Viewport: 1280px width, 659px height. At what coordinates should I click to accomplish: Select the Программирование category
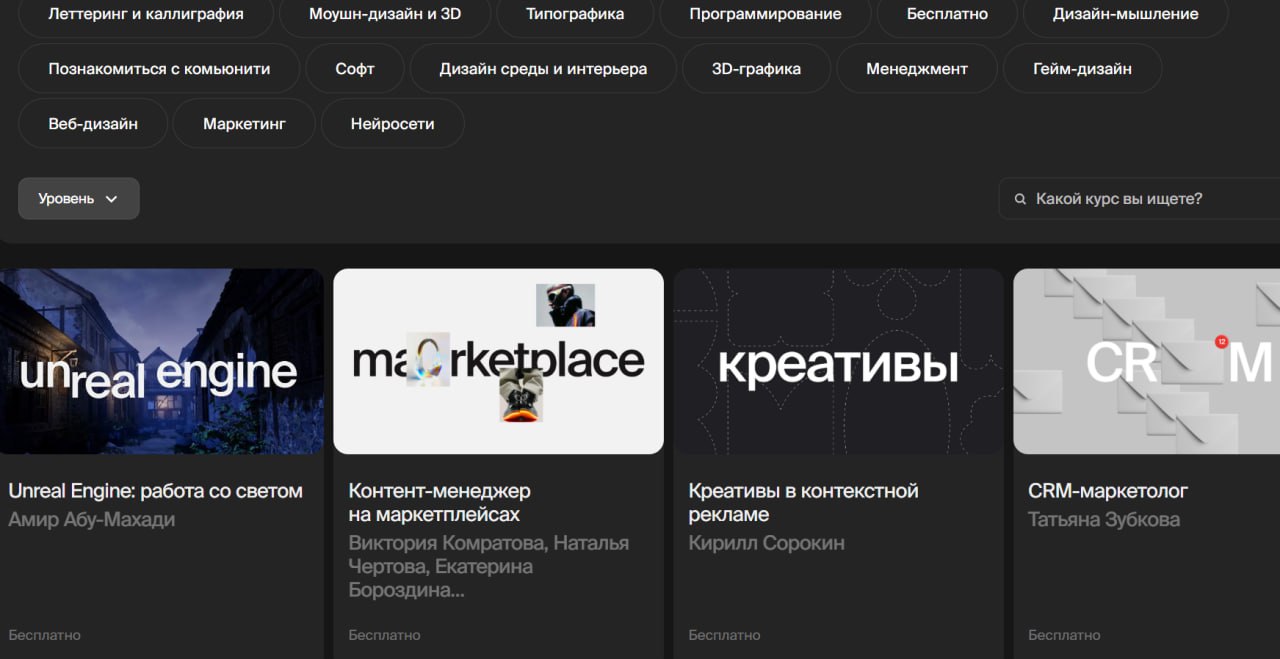[765, 15]
